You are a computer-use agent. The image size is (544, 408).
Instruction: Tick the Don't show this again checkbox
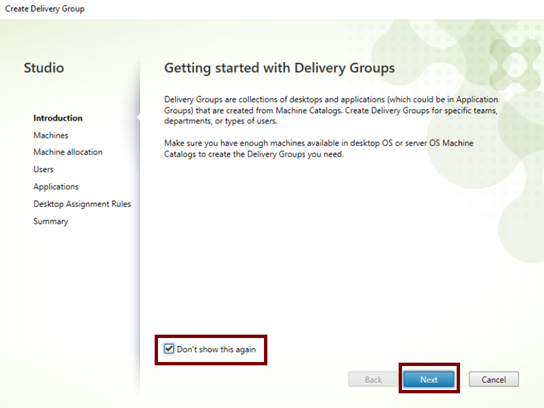click(169, 349)
